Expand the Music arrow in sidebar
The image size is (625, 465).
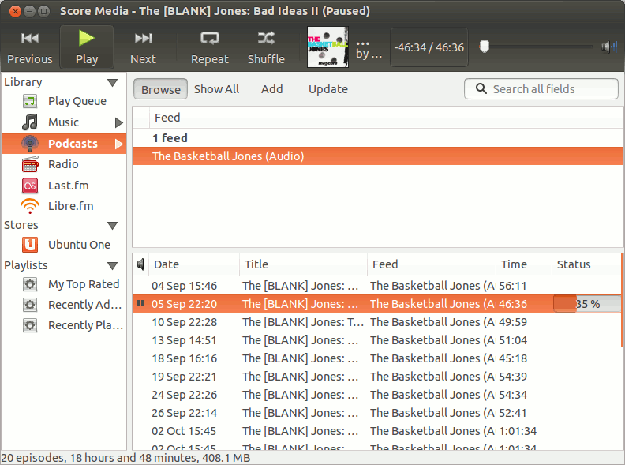point(118,122)
